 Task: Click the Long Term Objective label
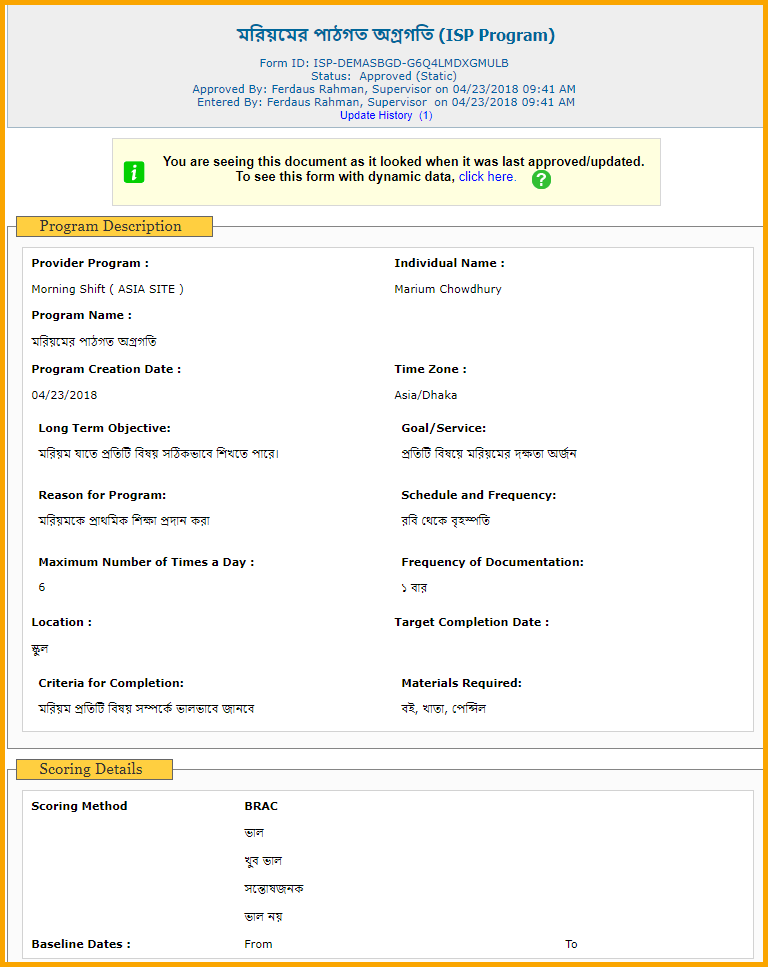pos(104,428)
